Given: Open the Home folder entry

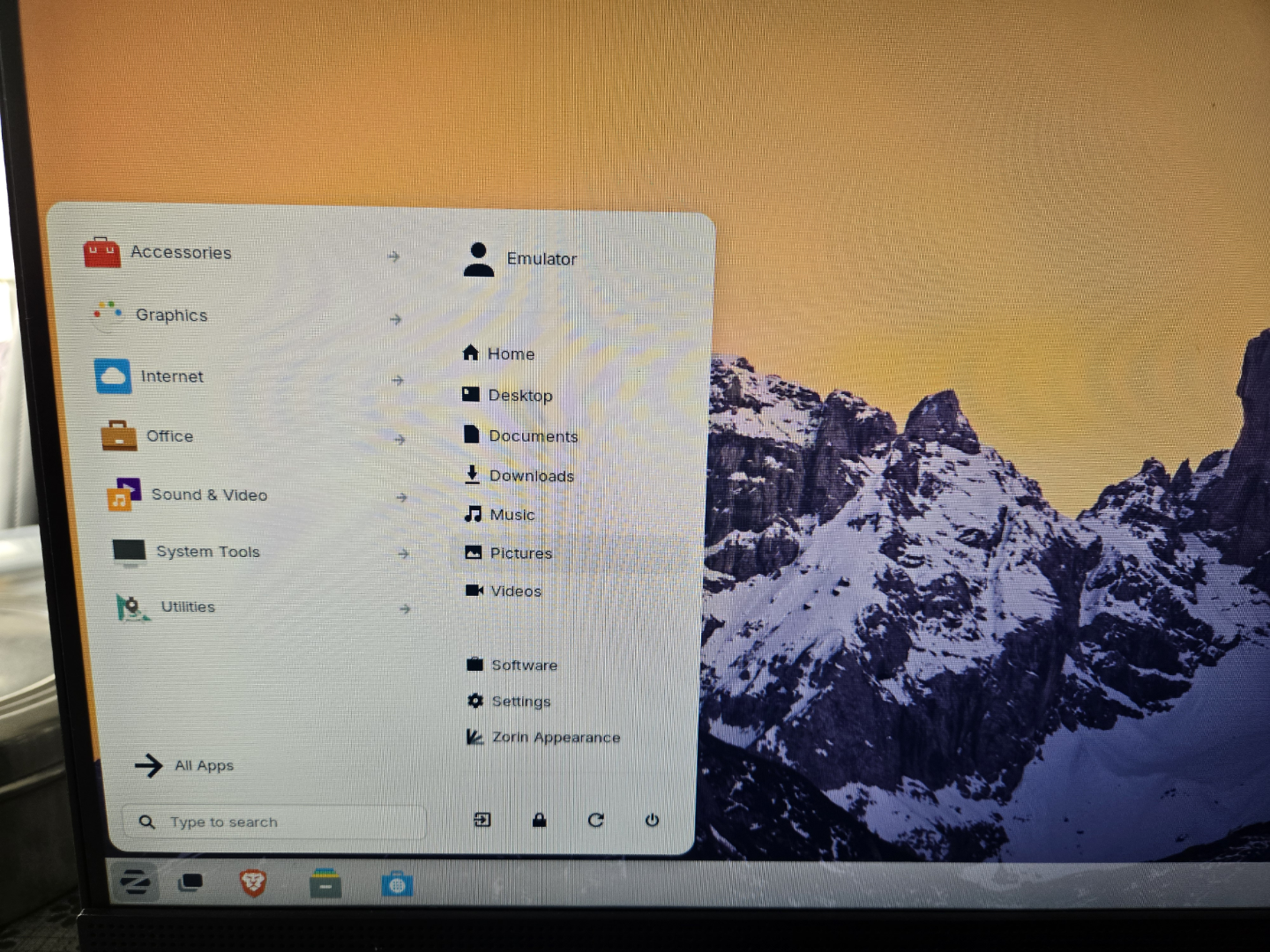Looking at the screenshot, I should coord(498,353).
